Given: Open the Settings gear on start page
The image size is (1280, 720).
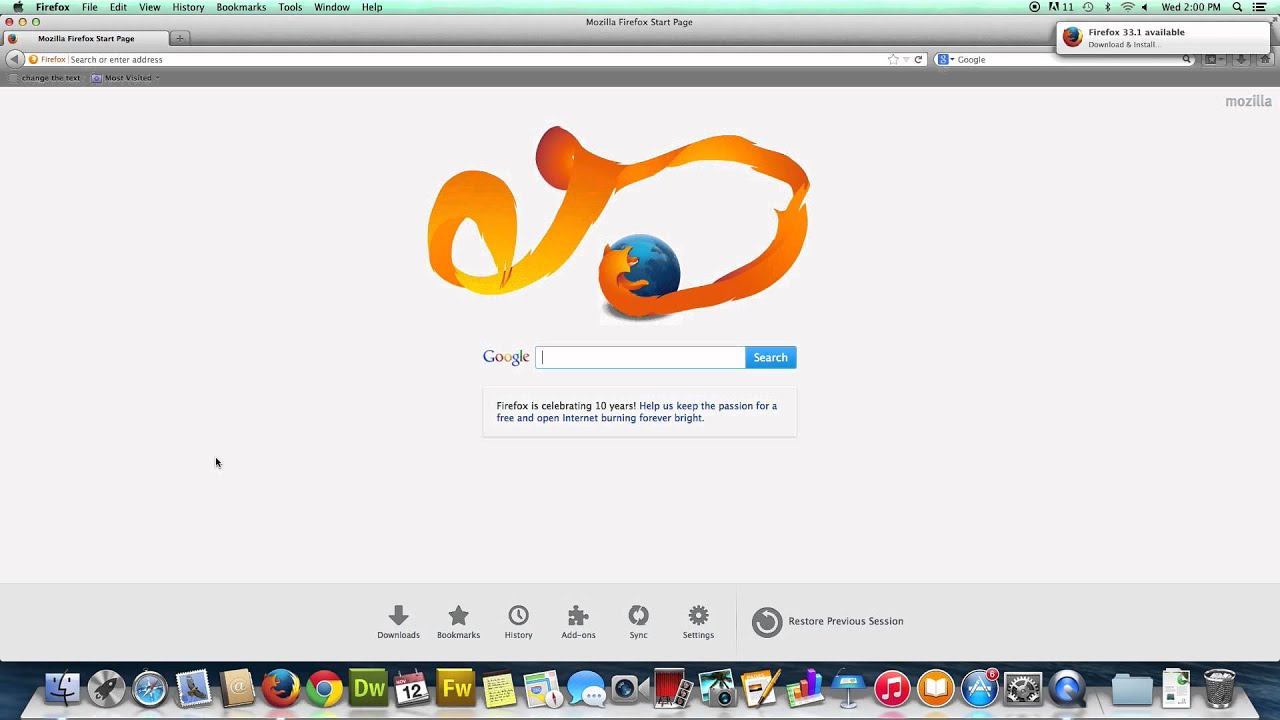Looking at the screenshot, I should point(698,622).
